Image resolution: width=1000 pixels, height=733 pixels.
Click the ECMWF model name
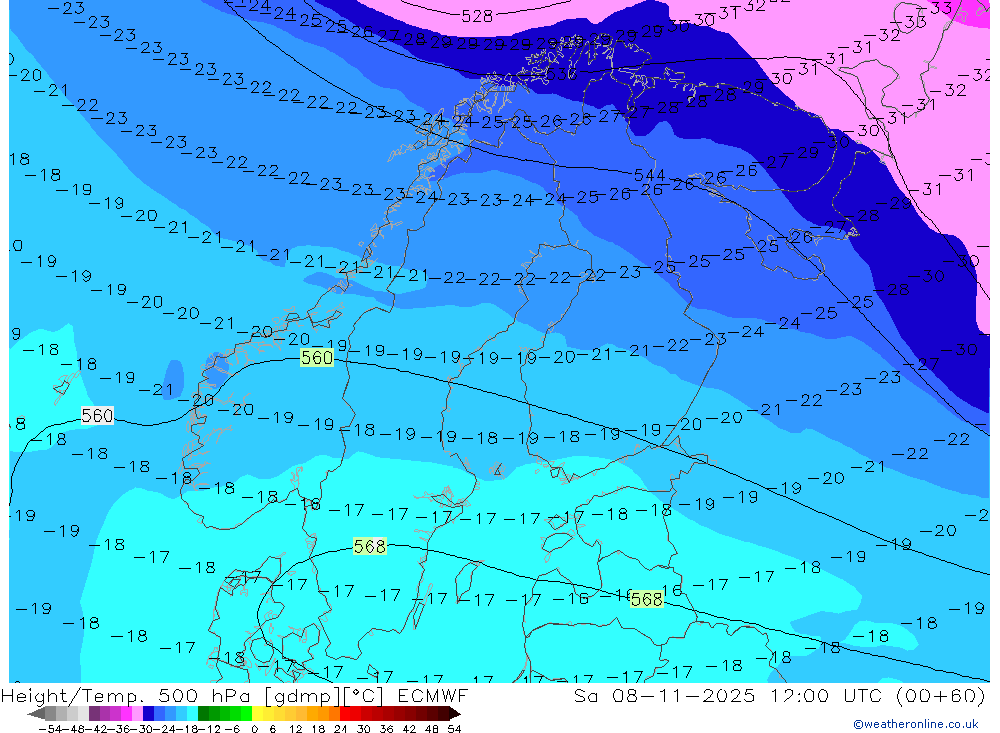432,695
